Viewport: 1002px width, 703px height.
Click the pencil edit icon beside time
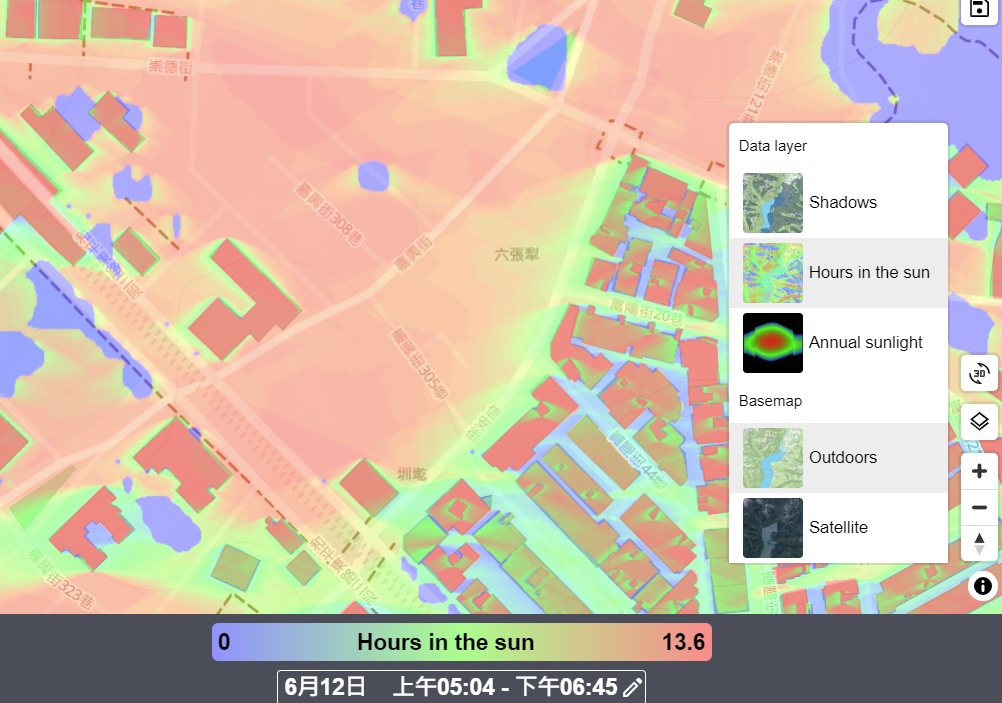[x=632, y=688]
